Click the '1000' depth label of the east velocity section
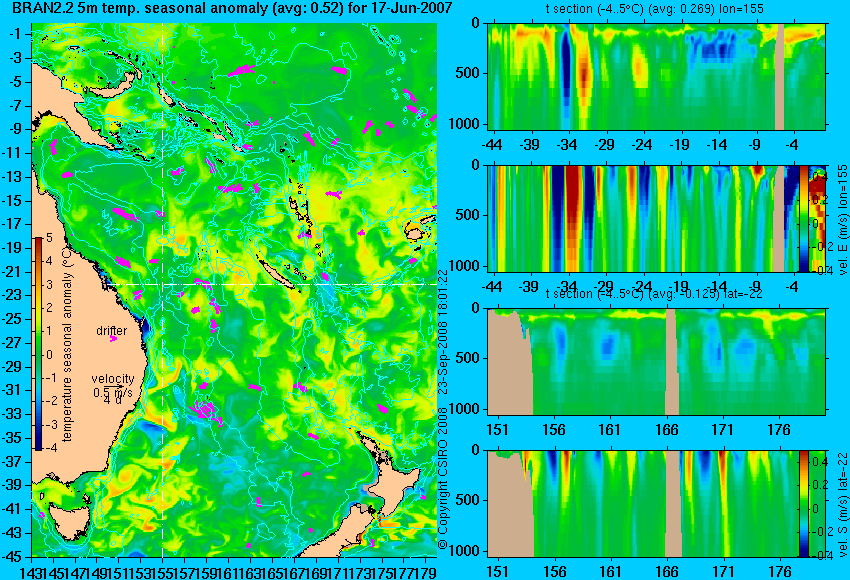This screenshot has width=850, height=580. 464,266
